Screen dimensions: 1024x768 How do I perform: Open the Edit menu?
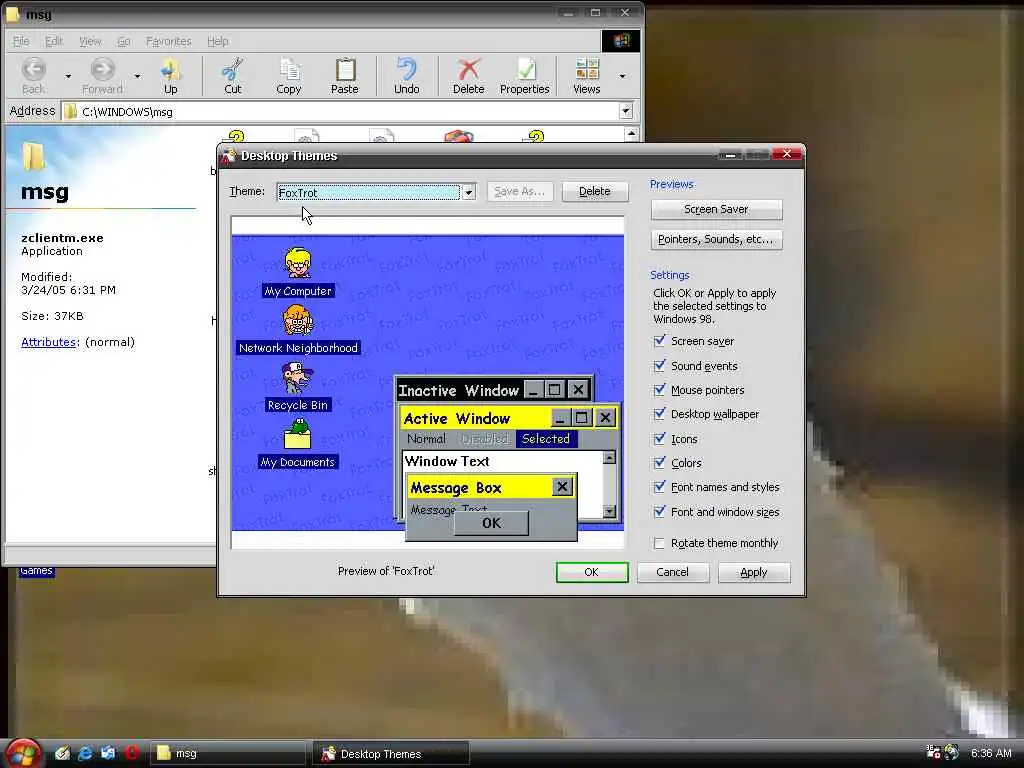pos(54,41)
